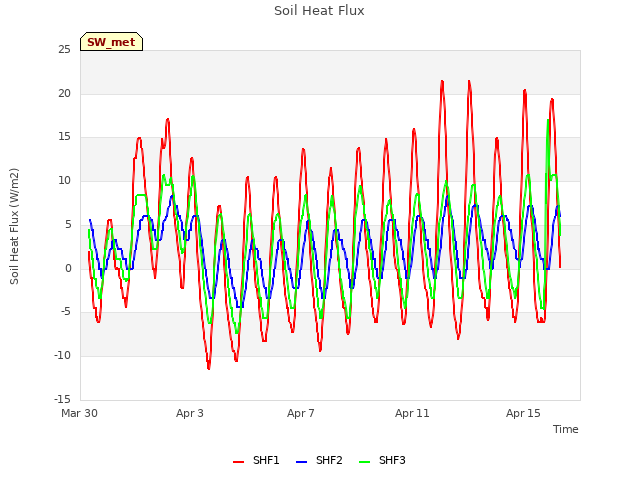
Task: Click the red SHF1 legend color marker
Action: pos(238,462)
